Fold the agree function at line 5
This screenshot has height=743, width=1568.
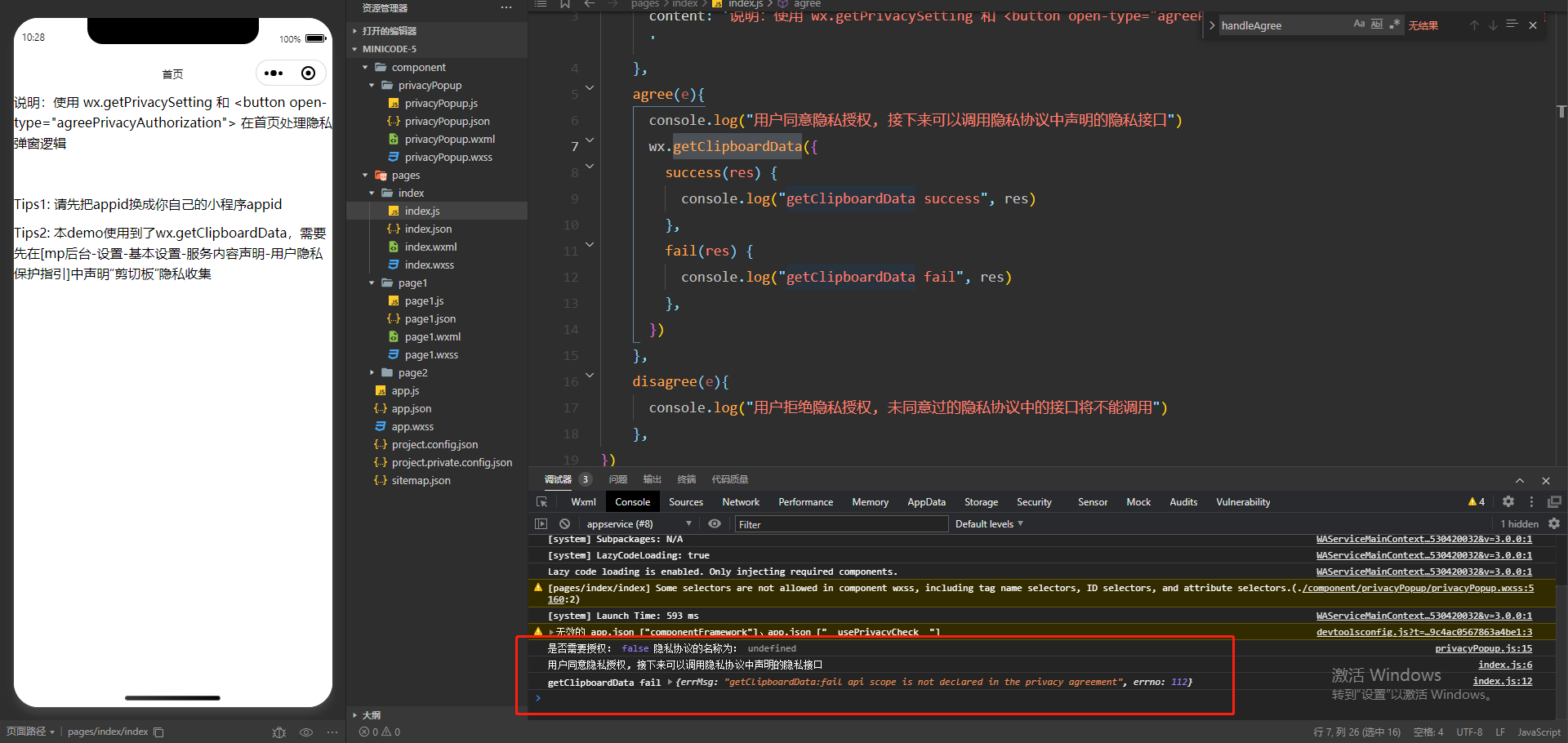[590, 88]
